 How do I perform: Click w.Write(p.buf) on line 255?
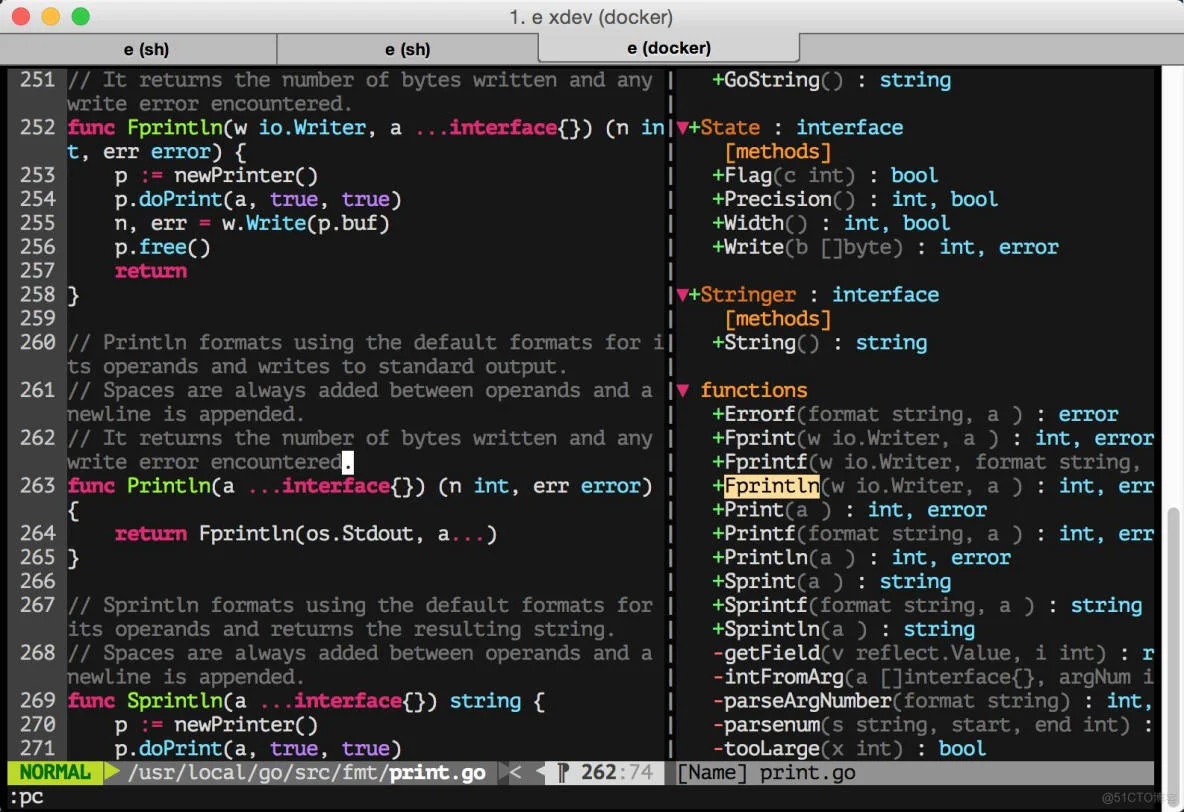306,224
